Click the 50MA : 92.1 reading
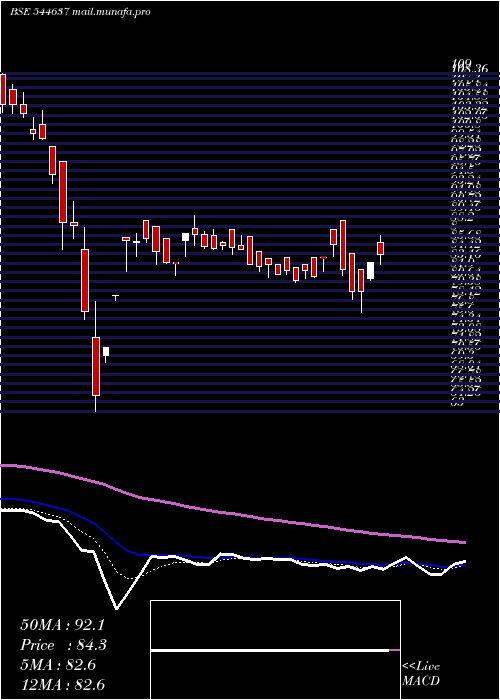Image resolution: width=500 pixels, height=700 pixels. tap(64, 625)
